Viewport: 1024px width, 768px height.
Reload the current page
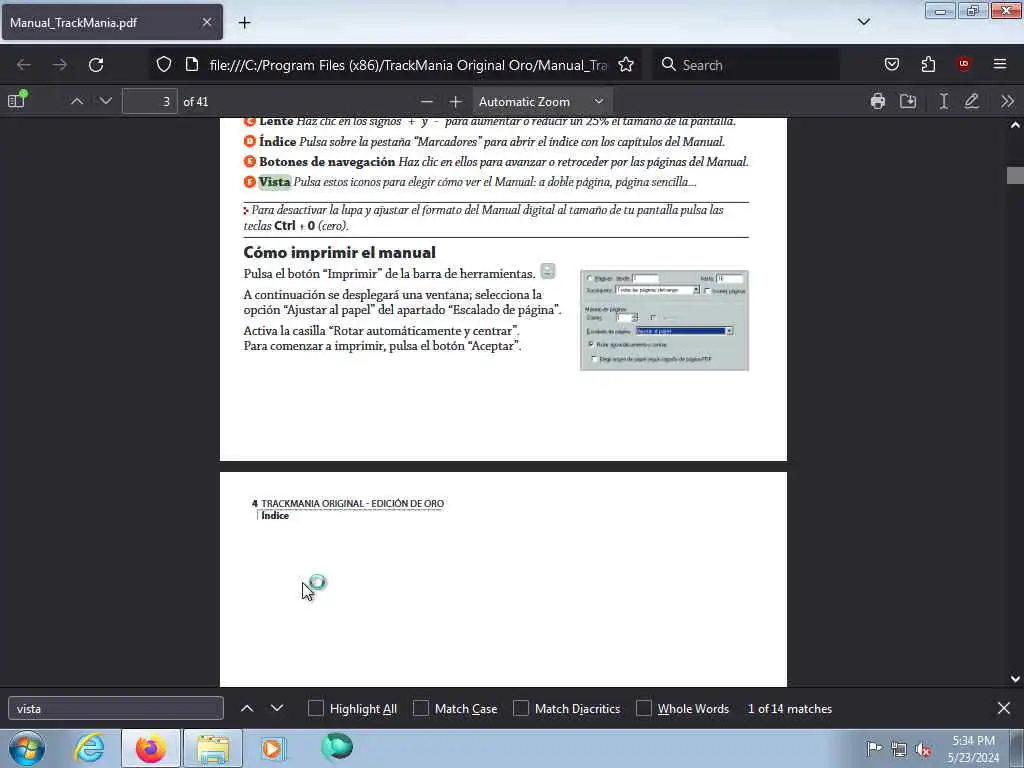tap(96, 65)
